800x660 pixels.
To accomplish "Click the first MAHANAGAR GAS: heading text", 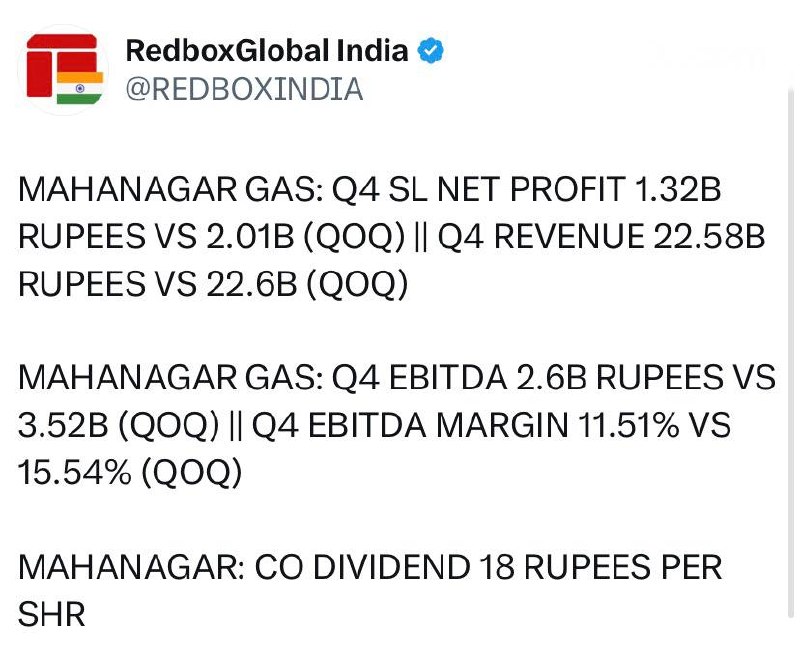I will click(x=171, y=189).
